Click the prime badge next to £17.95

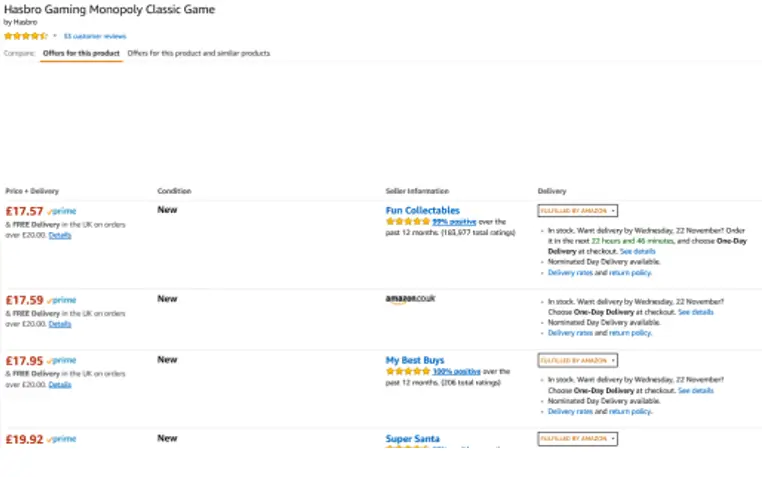click(62, 360)
